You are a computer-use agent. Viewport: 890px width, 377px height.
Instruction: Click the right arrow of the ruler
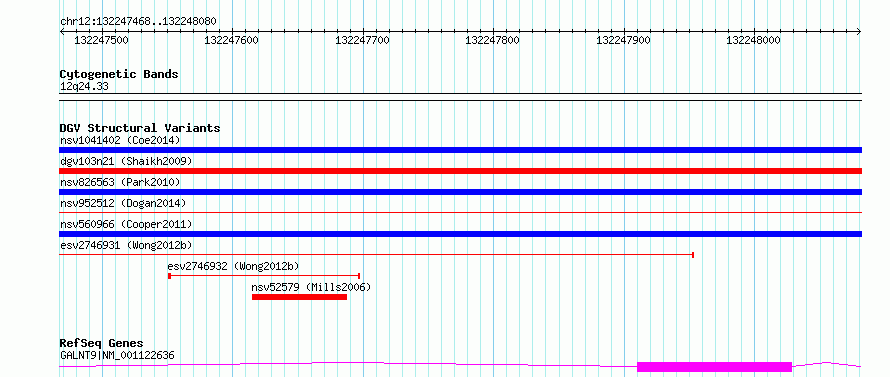[x=859, y=32]
